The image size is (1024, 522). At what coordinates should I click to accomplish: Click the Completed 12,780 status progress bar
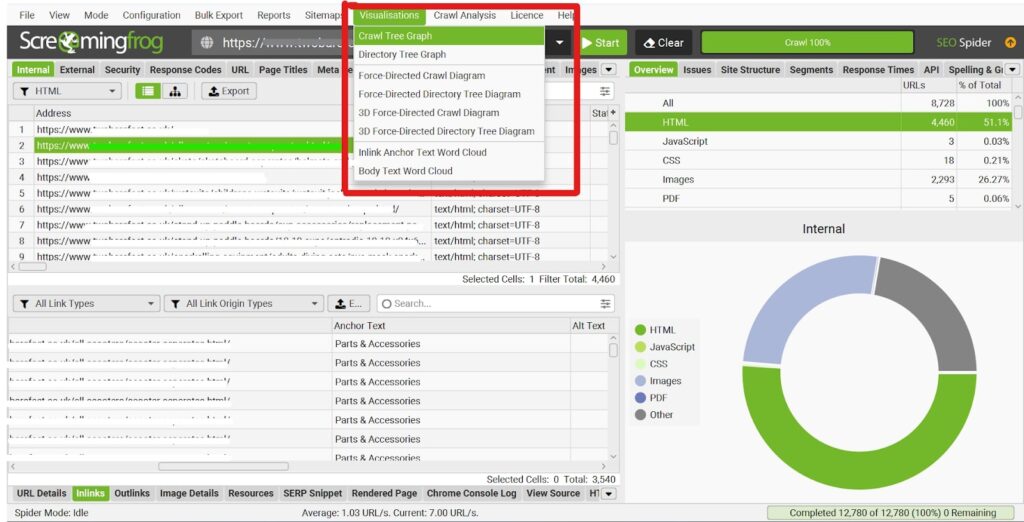tap(893, 513)
